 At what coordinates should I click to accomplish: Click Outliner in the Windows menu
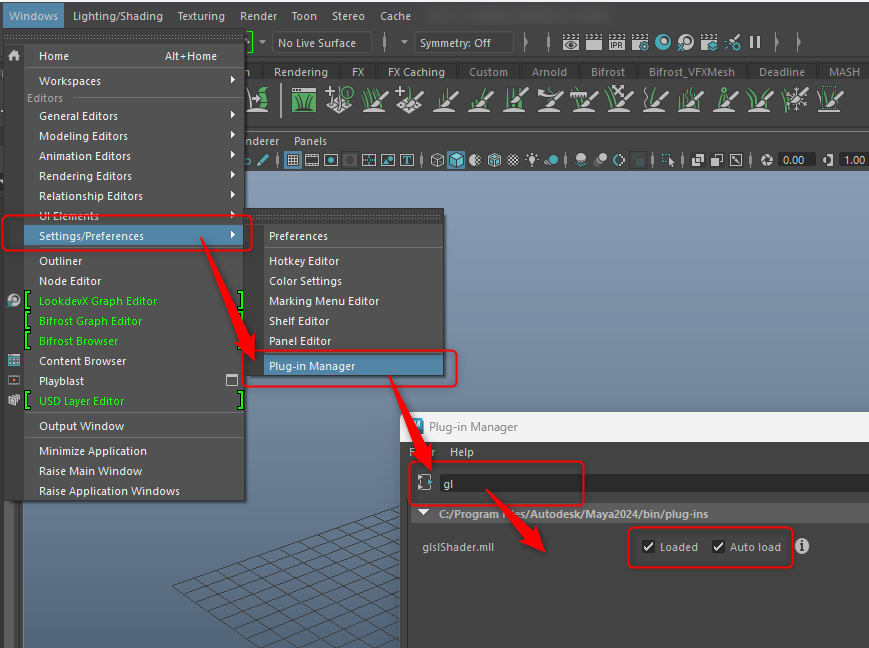(x=60, y=261)
